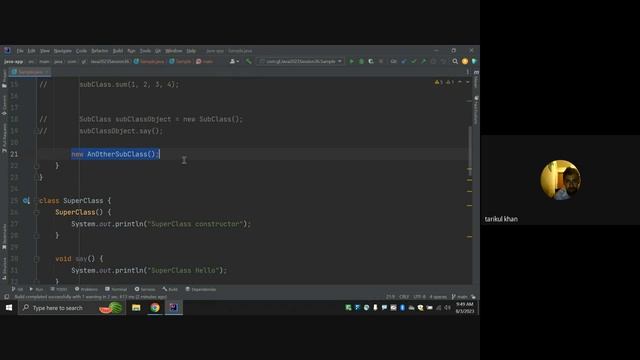This screenshot has height=360, width=640.
Task: Open the Dependencies tool window button
Action: pos(200,289)
